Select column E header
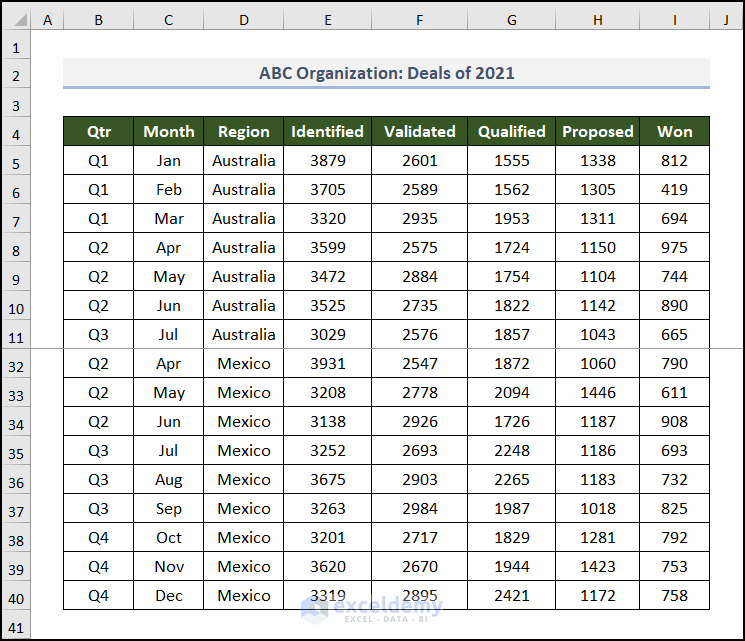745x641 pixels. (327, 20)
